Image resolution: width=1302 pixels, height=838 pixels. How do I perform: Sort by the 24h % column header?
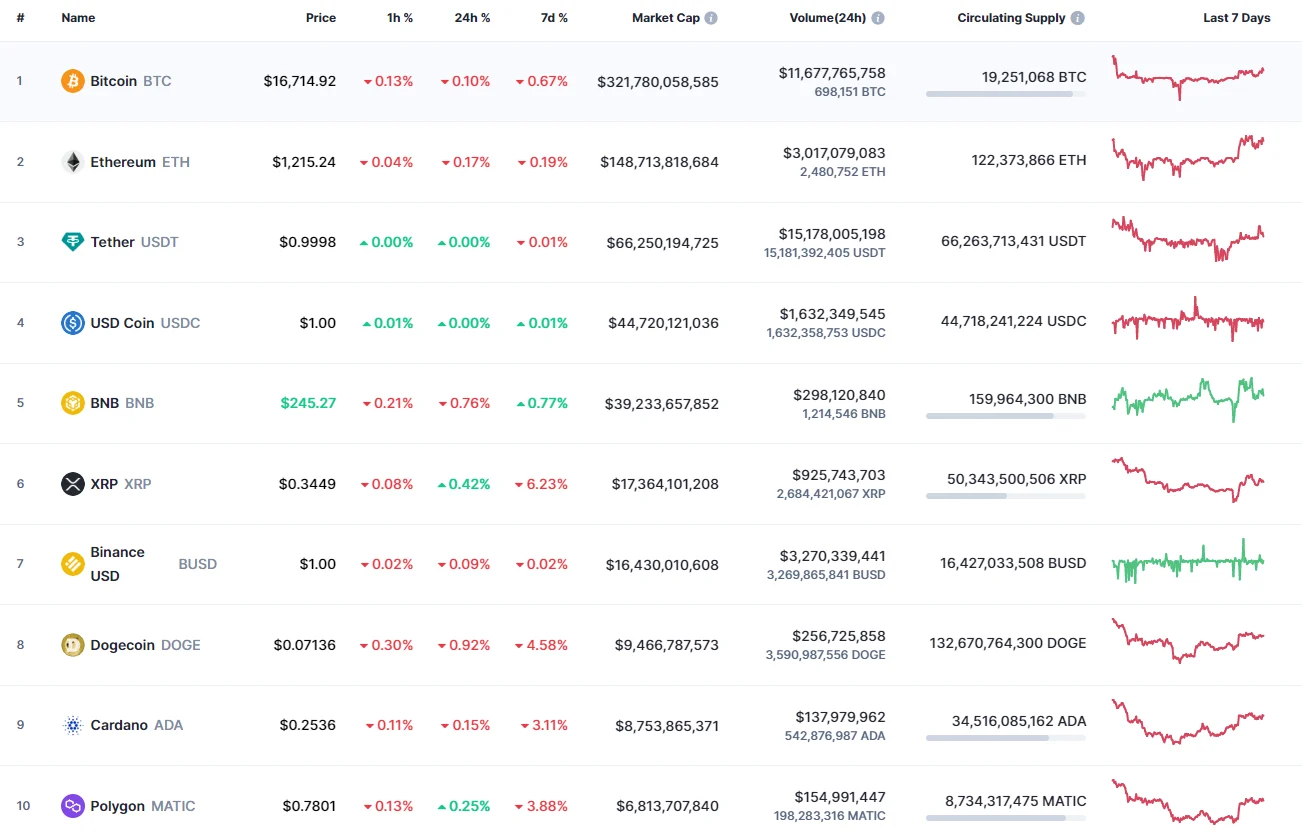pos(472,17)
